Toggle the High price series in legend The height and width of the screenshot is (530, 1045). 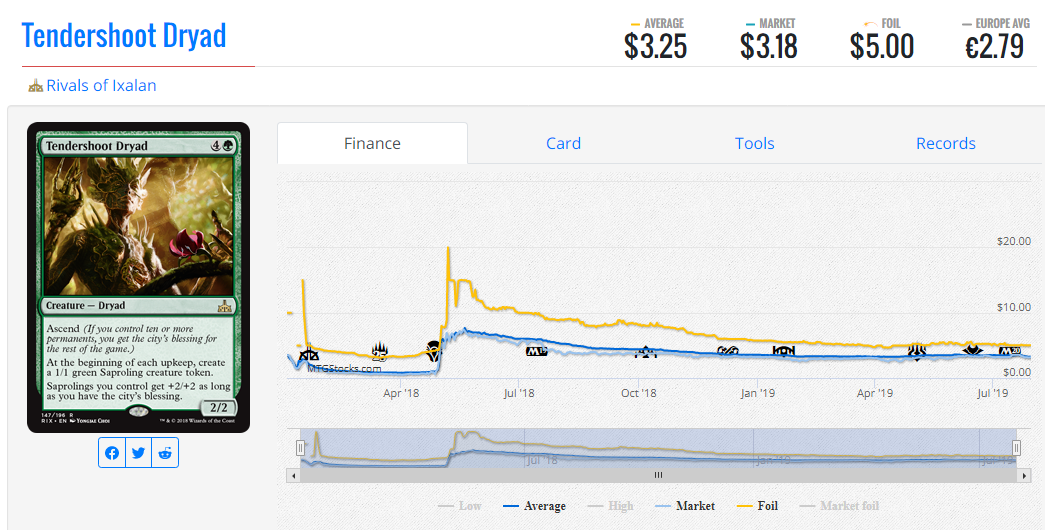pyautogui.click(x=610, y=506)
